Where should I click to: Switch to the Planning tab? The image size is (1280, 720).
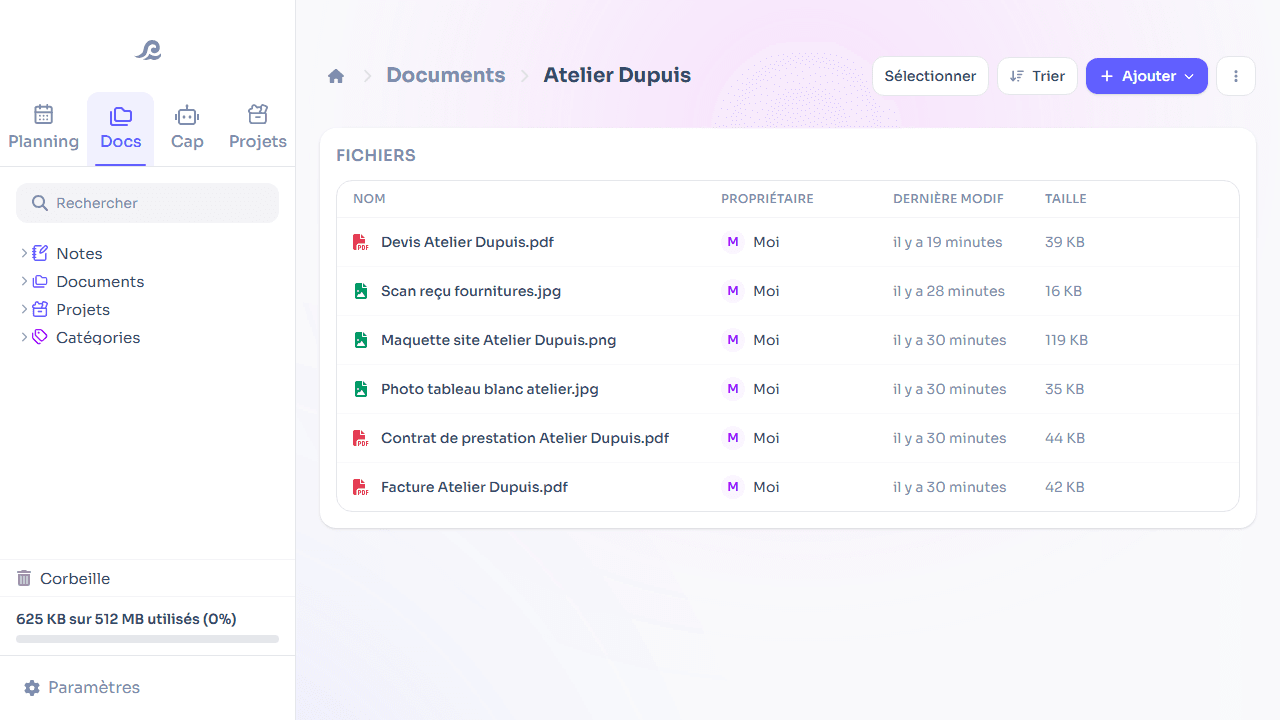(x=43, y=128)
